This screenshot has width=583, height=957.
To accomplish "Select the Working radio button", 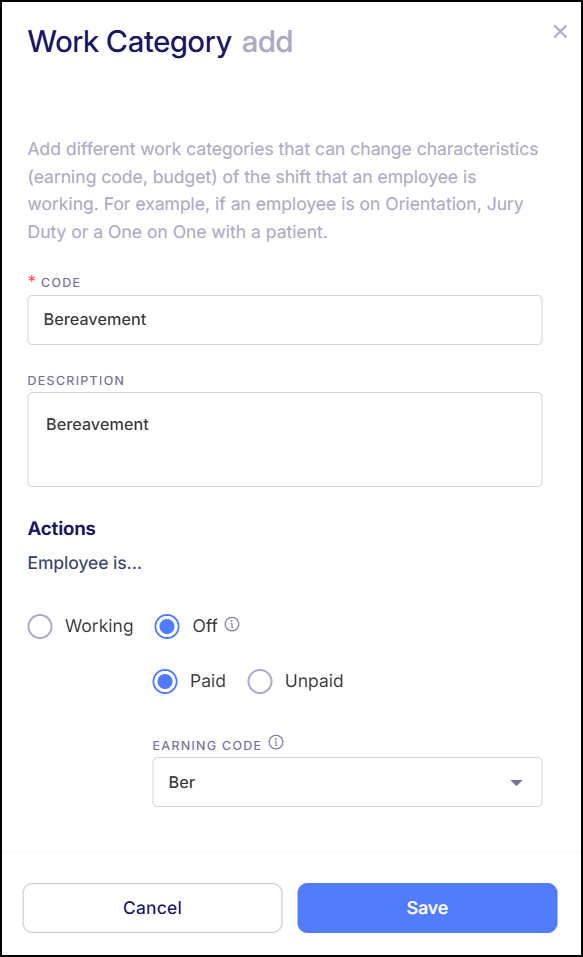I will pos(40,626).
